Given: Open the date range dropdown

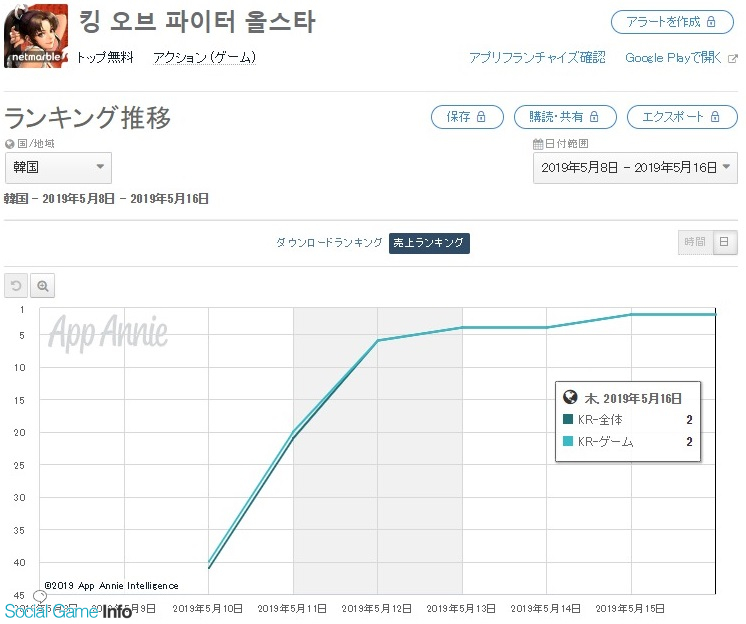Looking at the screenshot, I should (635, 168).
